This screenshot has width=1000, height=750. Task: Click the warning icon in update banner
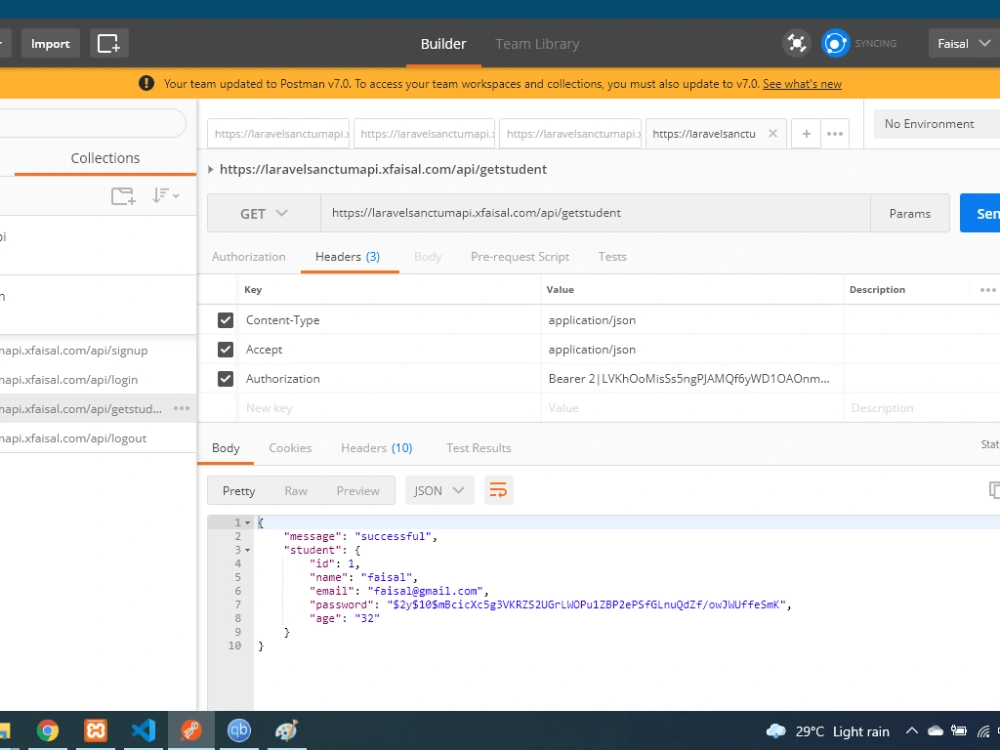tap(146, 83)
